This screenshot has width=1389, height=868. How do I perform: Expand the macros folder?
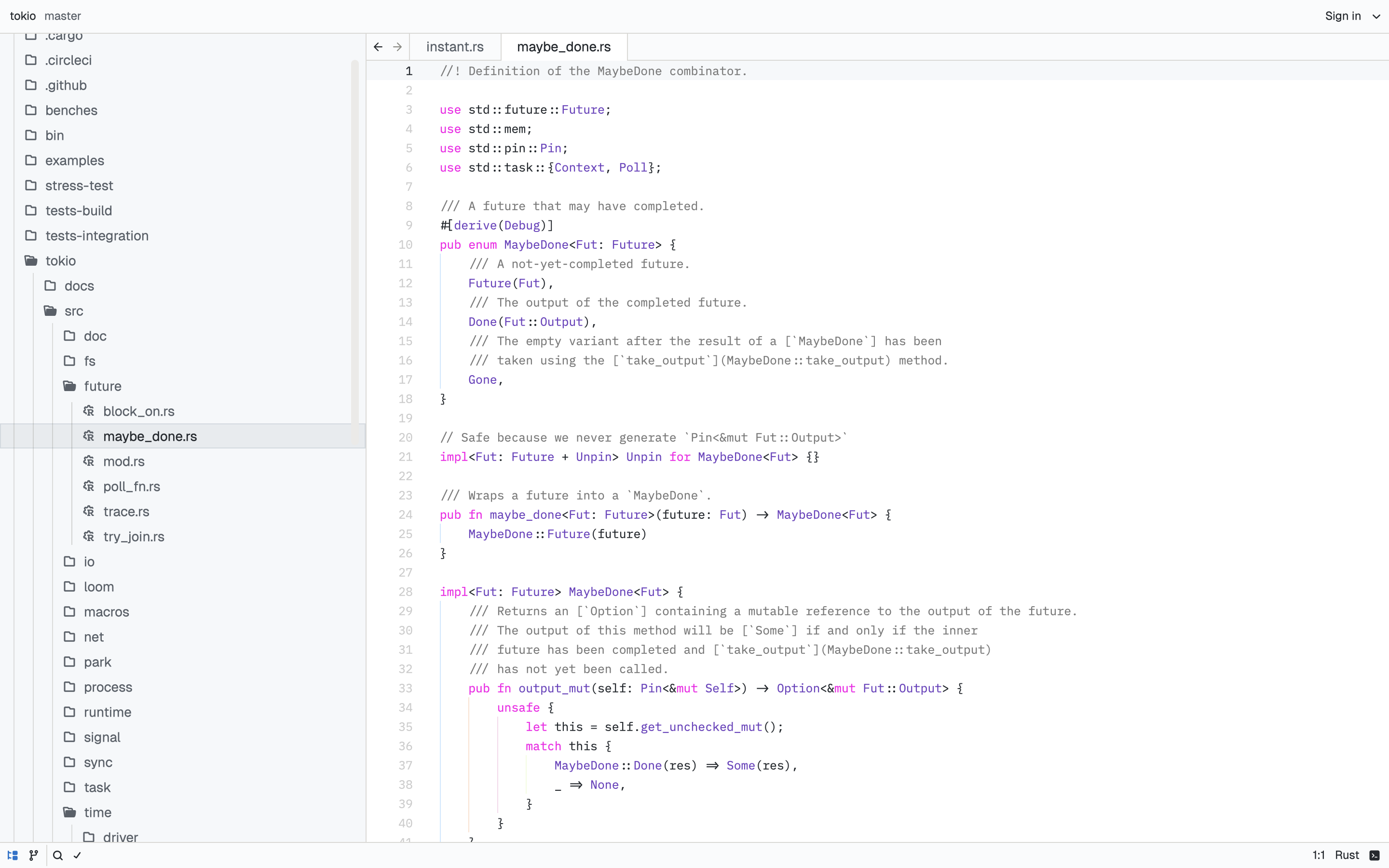point(182,611)
